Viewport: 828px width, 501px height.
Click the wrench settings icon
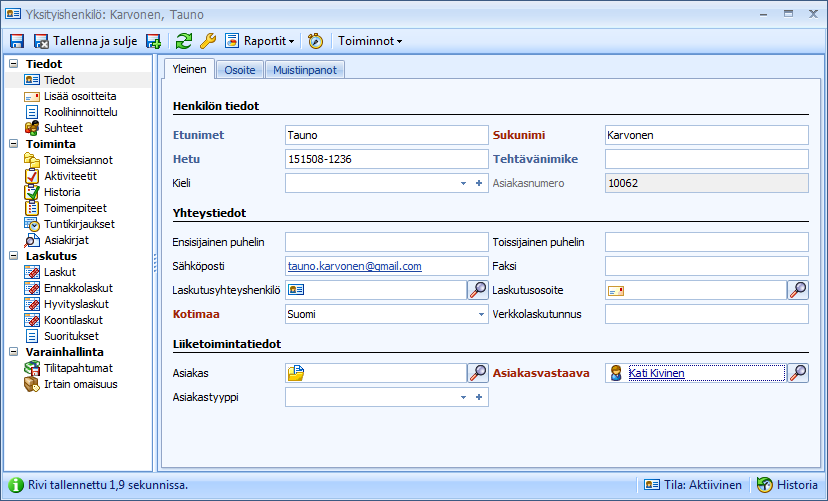[x=208, y=41]
